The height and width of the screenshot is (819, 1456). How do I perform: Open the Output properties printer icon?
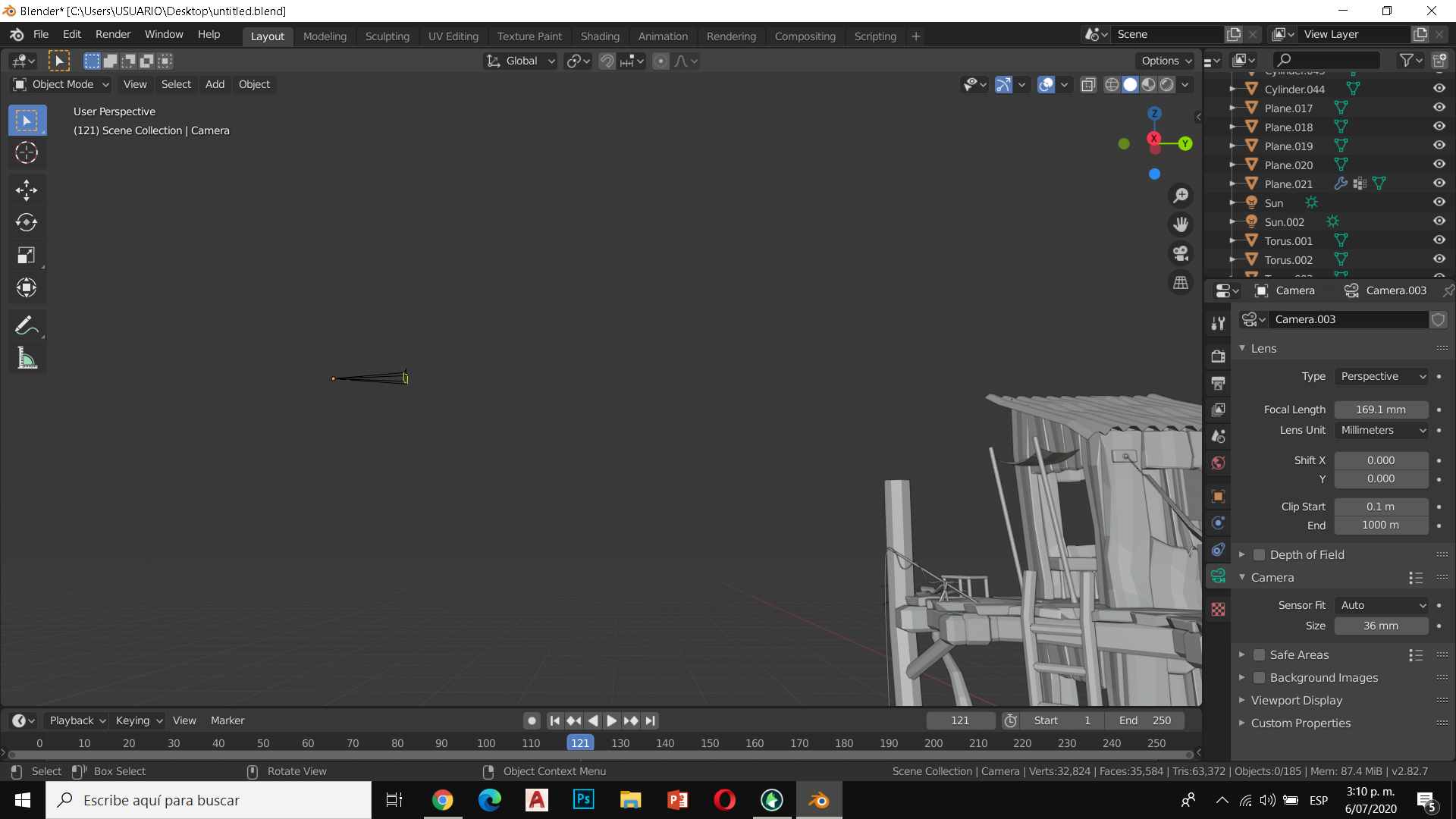pyautogui.click(x=1219, y=383)
